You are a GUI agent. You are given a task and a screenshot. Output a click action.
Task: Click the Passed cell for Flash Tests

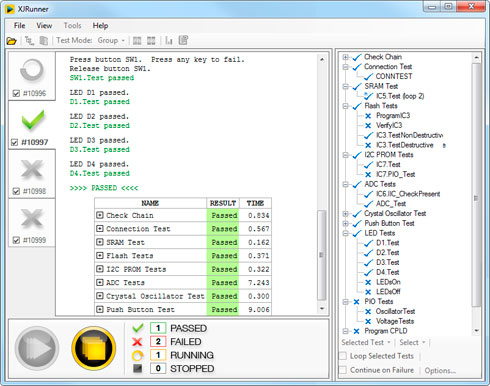coord(223,256)
